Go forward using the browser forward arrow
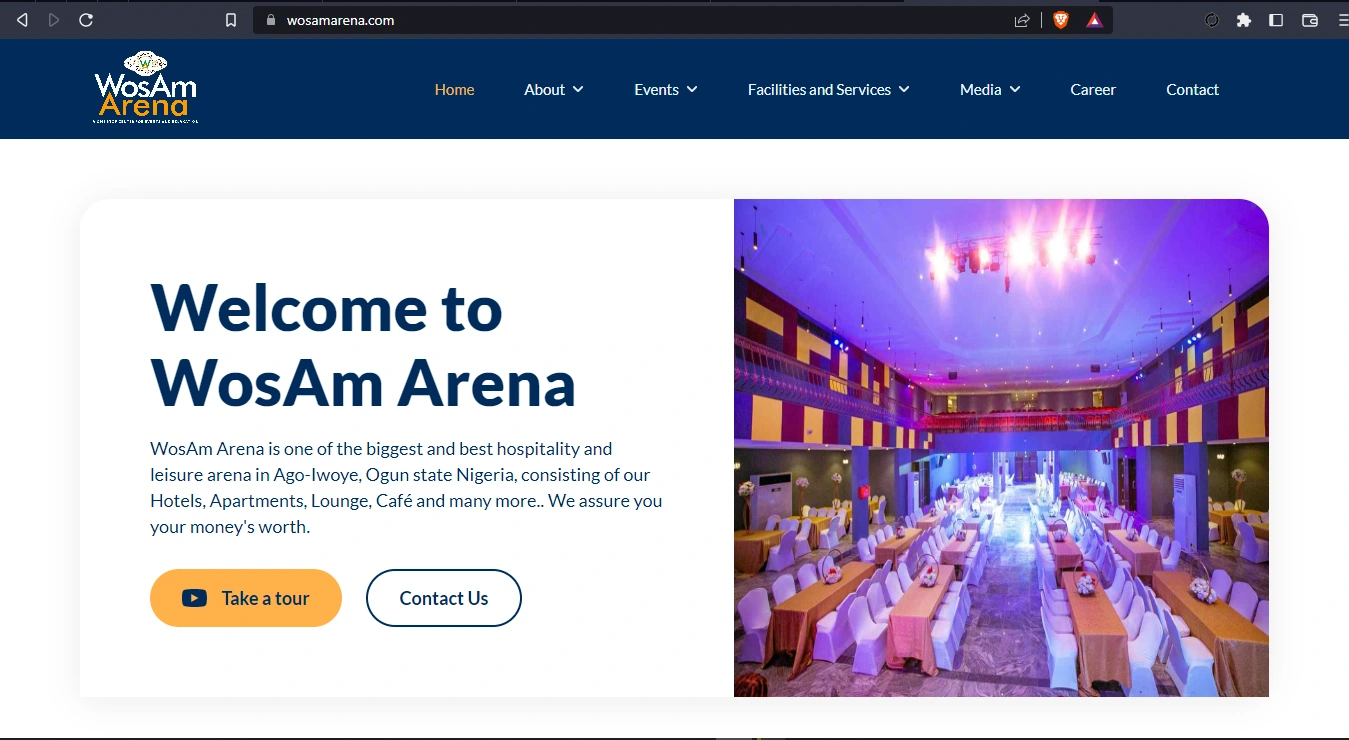 (54, 20)
